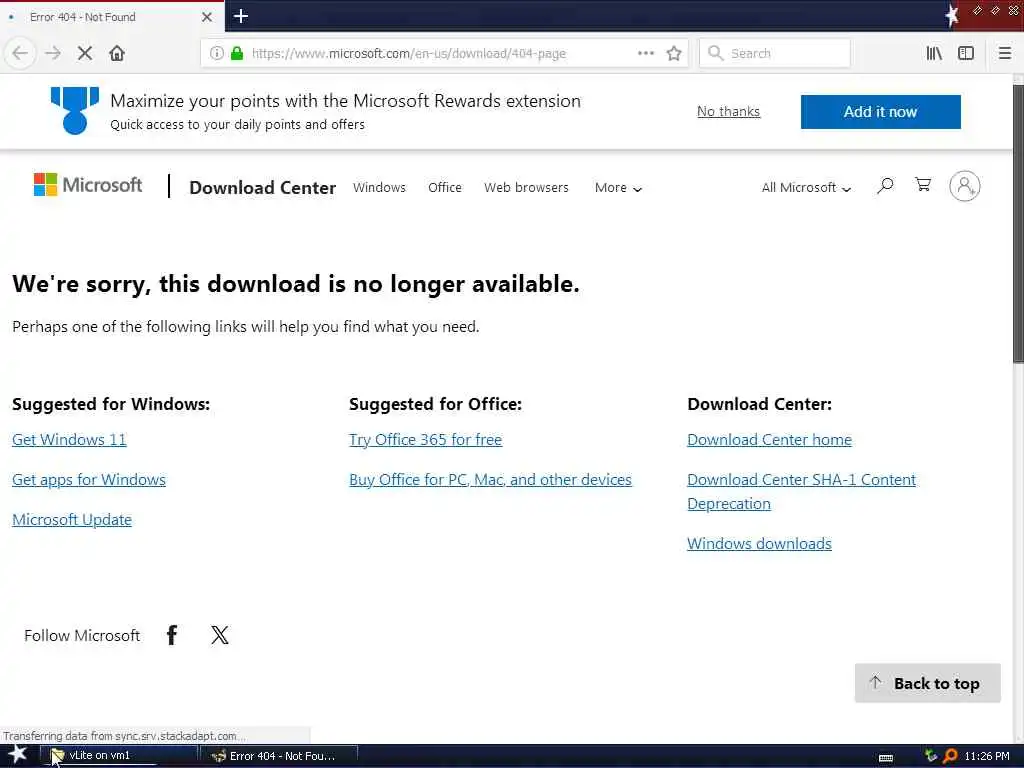Click the Back to top button
Screen dimensions: 1024x768
pyautogui.click(x=927, y=683)
